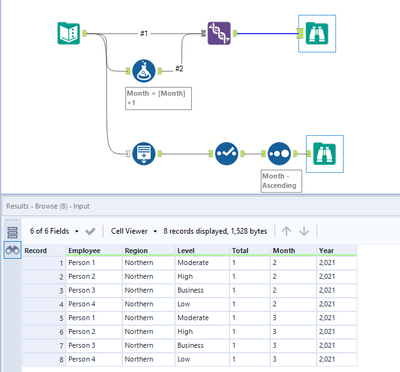
Task: Select Month value 2 in record 1
Action: tap(293, 263)
